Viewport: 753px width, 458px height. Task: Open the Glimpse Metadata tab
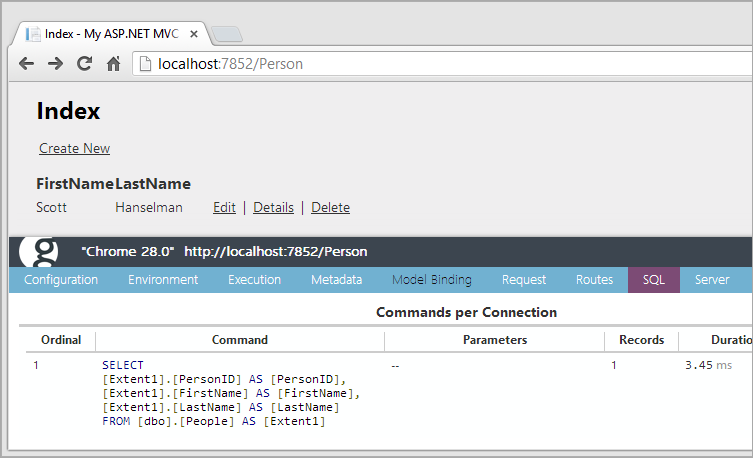[337, 280]
